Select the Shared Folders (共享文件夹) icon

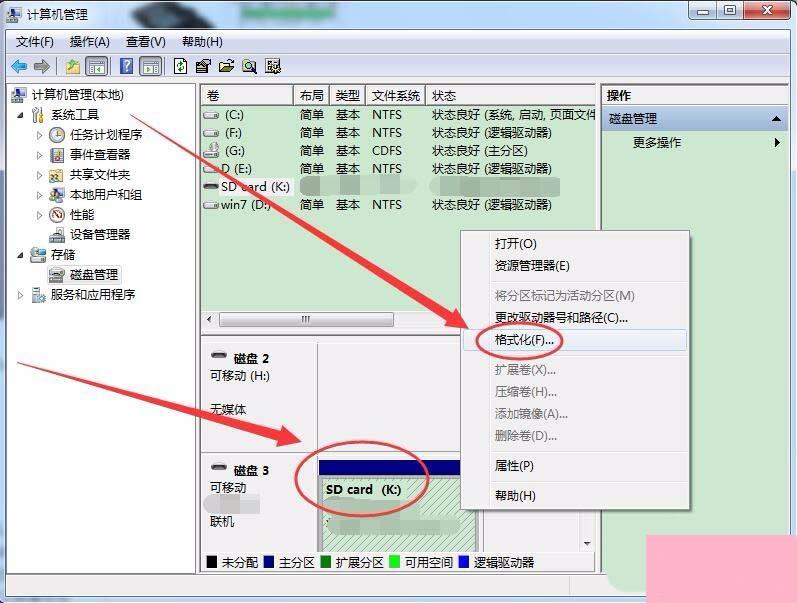click(56, 175)
